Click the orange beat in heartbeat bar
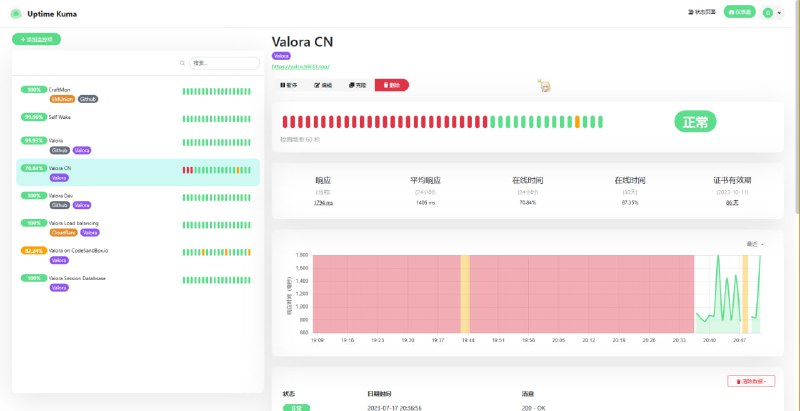The image size is (800, 411). [x=577, y=122]
